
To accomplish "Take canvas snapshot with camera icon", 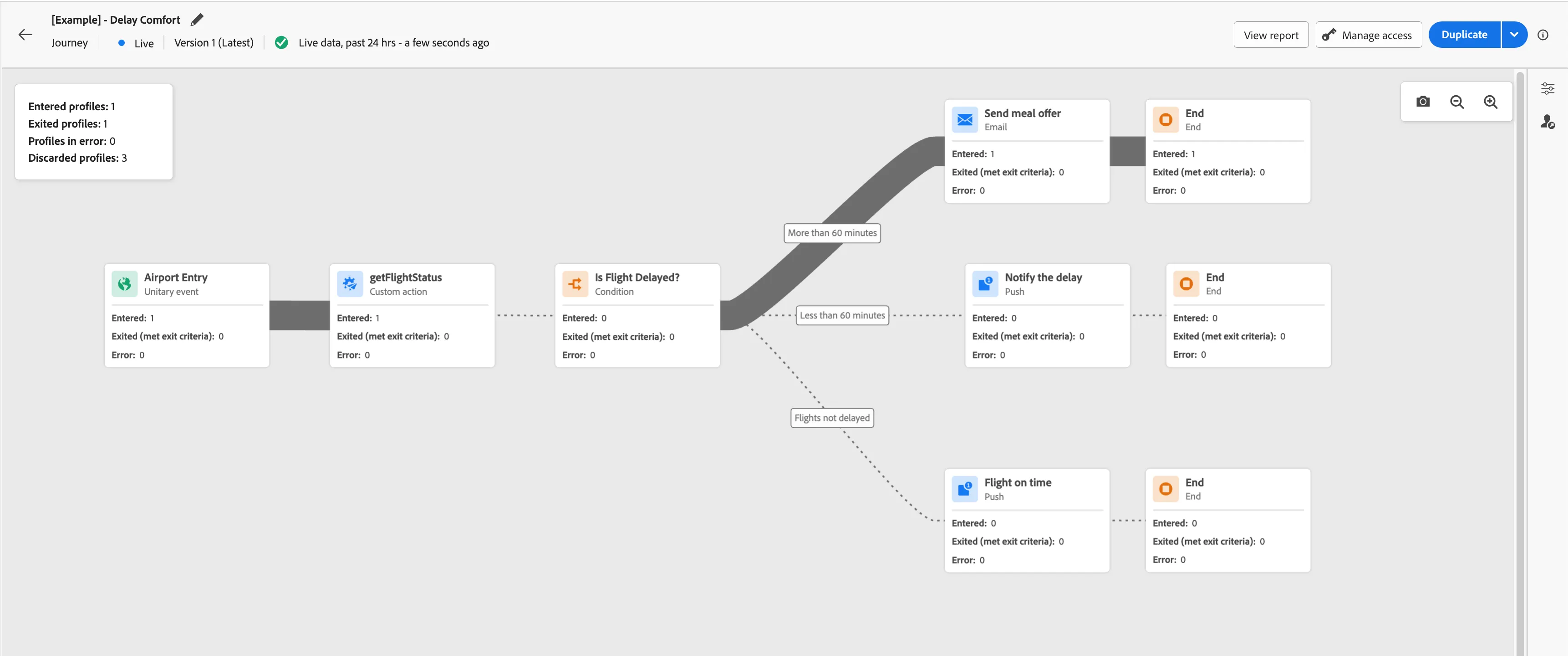I will point(1422,102).
